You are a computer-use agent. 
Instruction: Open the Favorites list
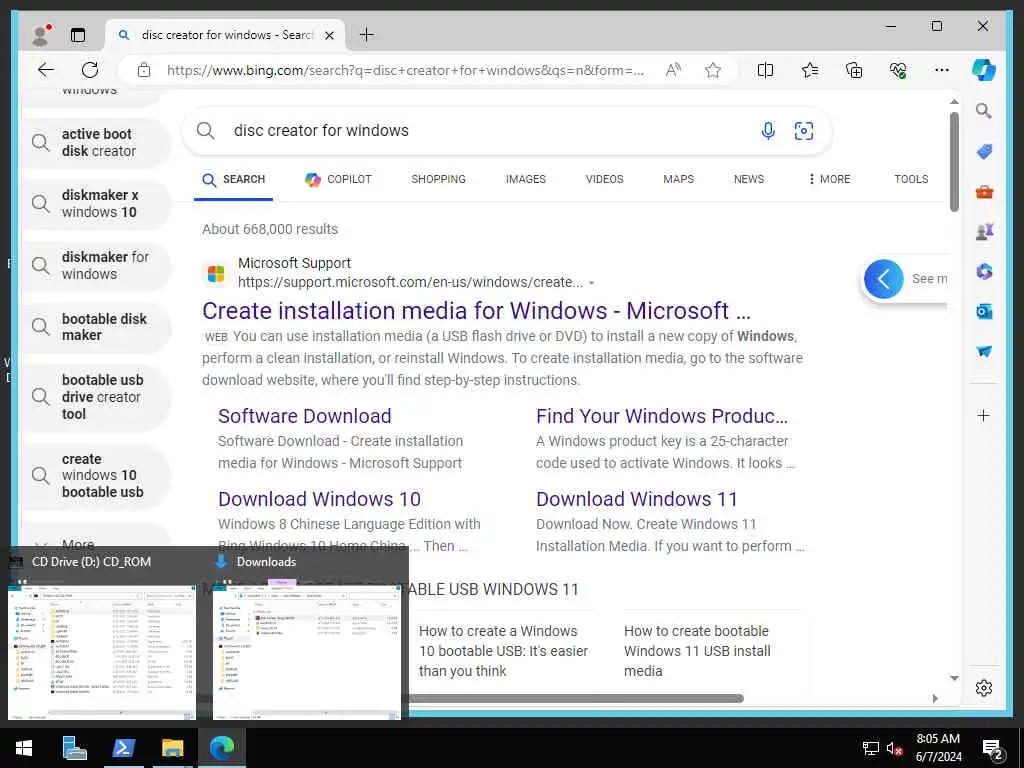(810, 70)
